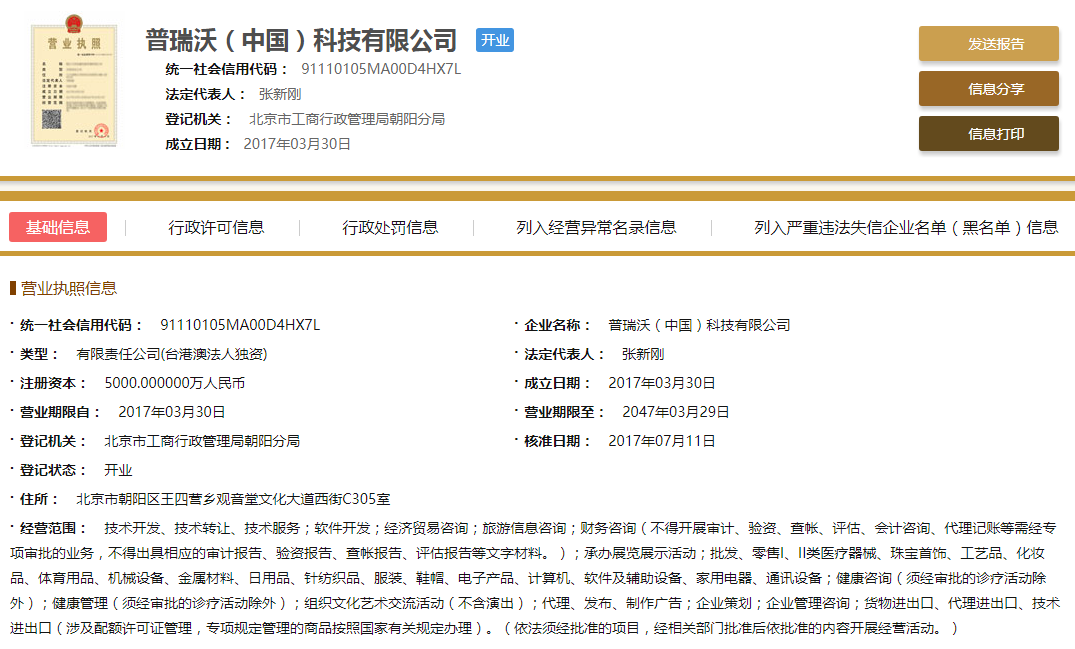Open the 行政处罚信息 tab

[x=390, y=227]
